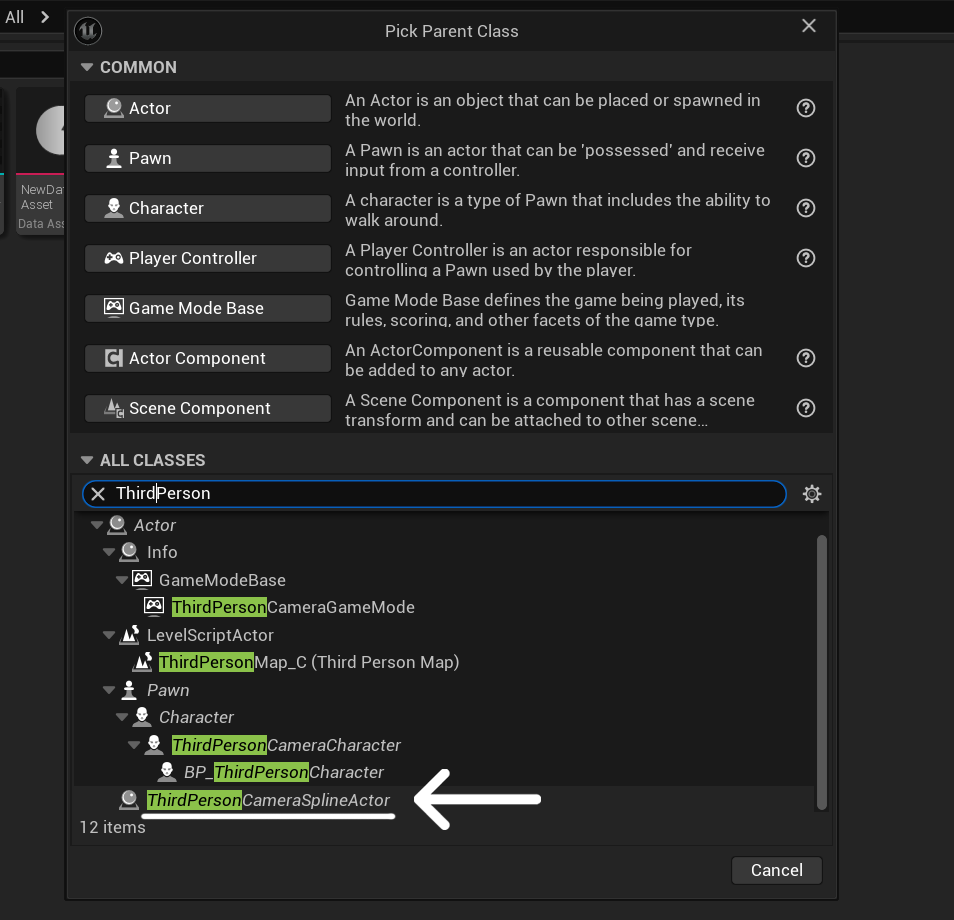Select BP_ThirdPersonCharacter in class tree
Image resolution: width=954 pixels, height=920 pixels.
[x=284, y=772]
